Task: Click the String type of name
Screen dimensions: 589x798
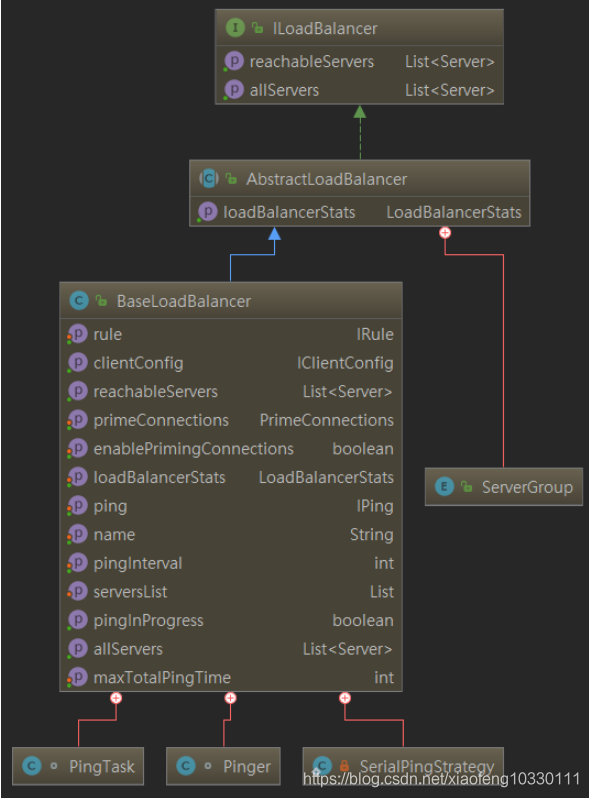Action: click(372, 535)
